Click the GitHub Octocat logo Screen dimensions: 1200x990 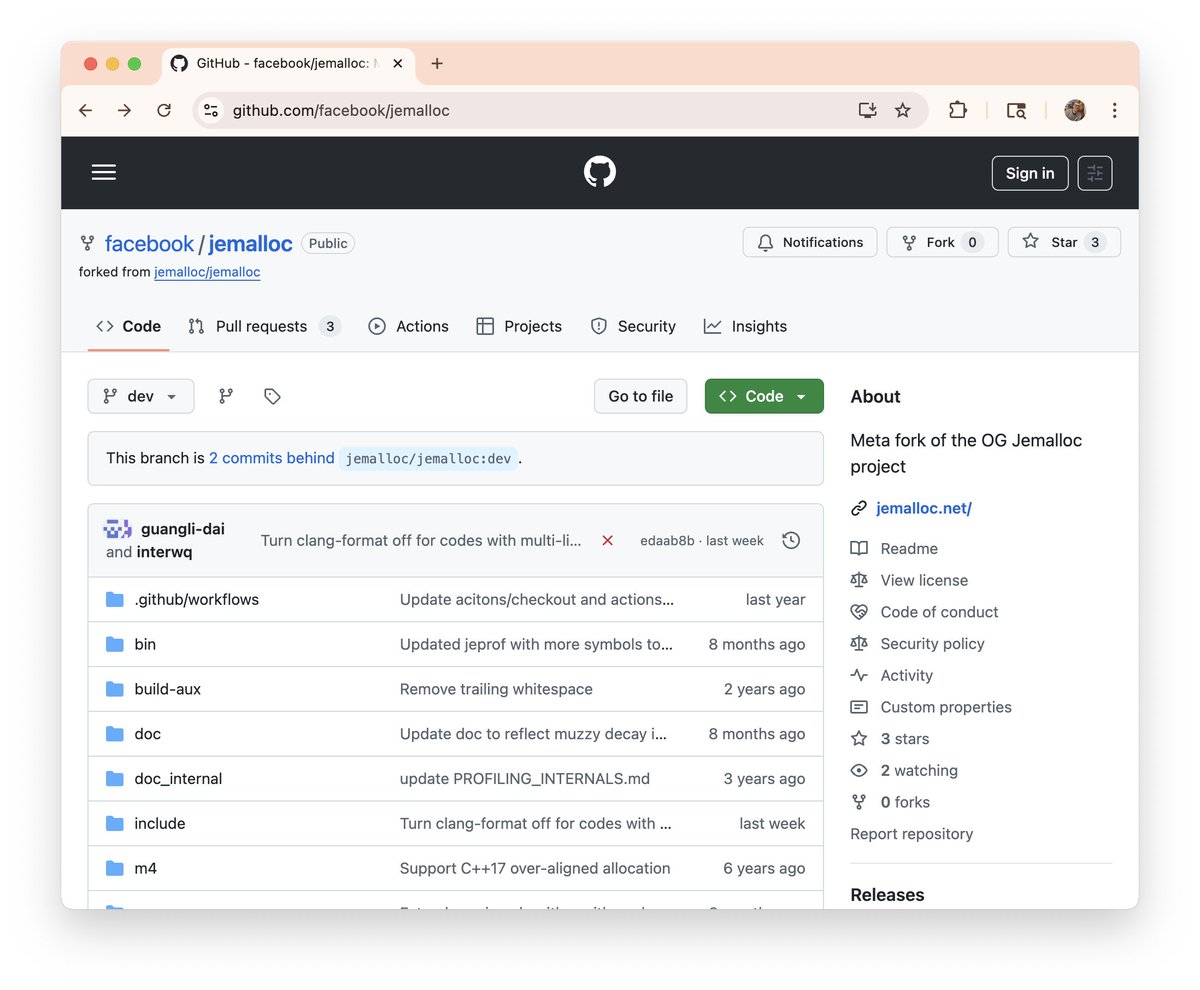tap(600, 172)
